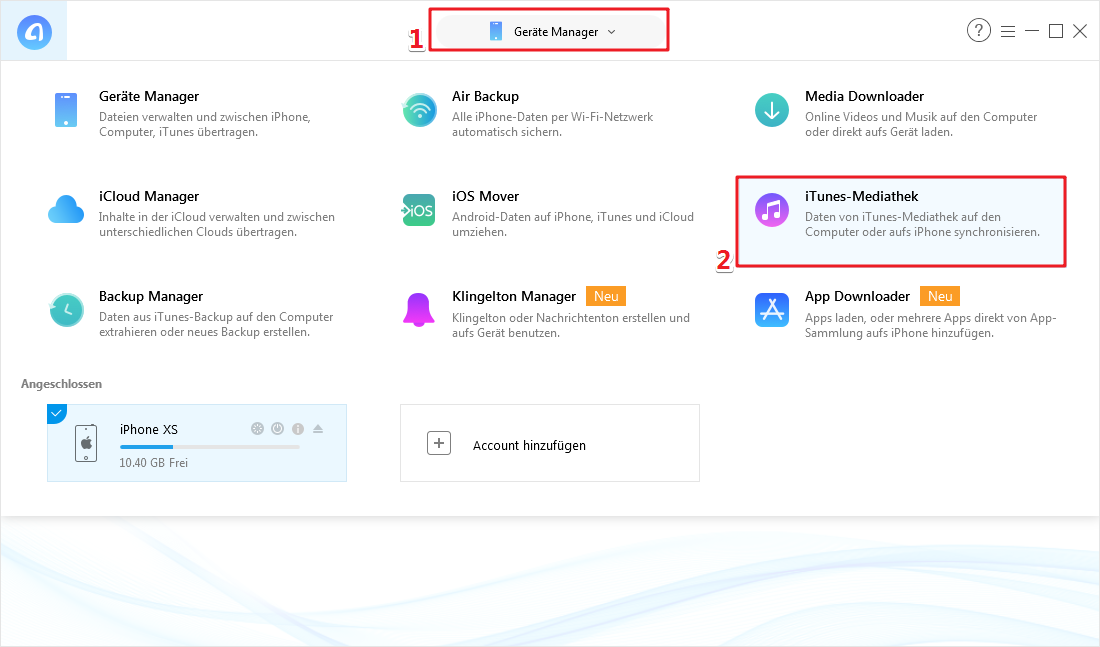Minimize the AnyTrans window

pyautogui.click(x=1032, y=31)
